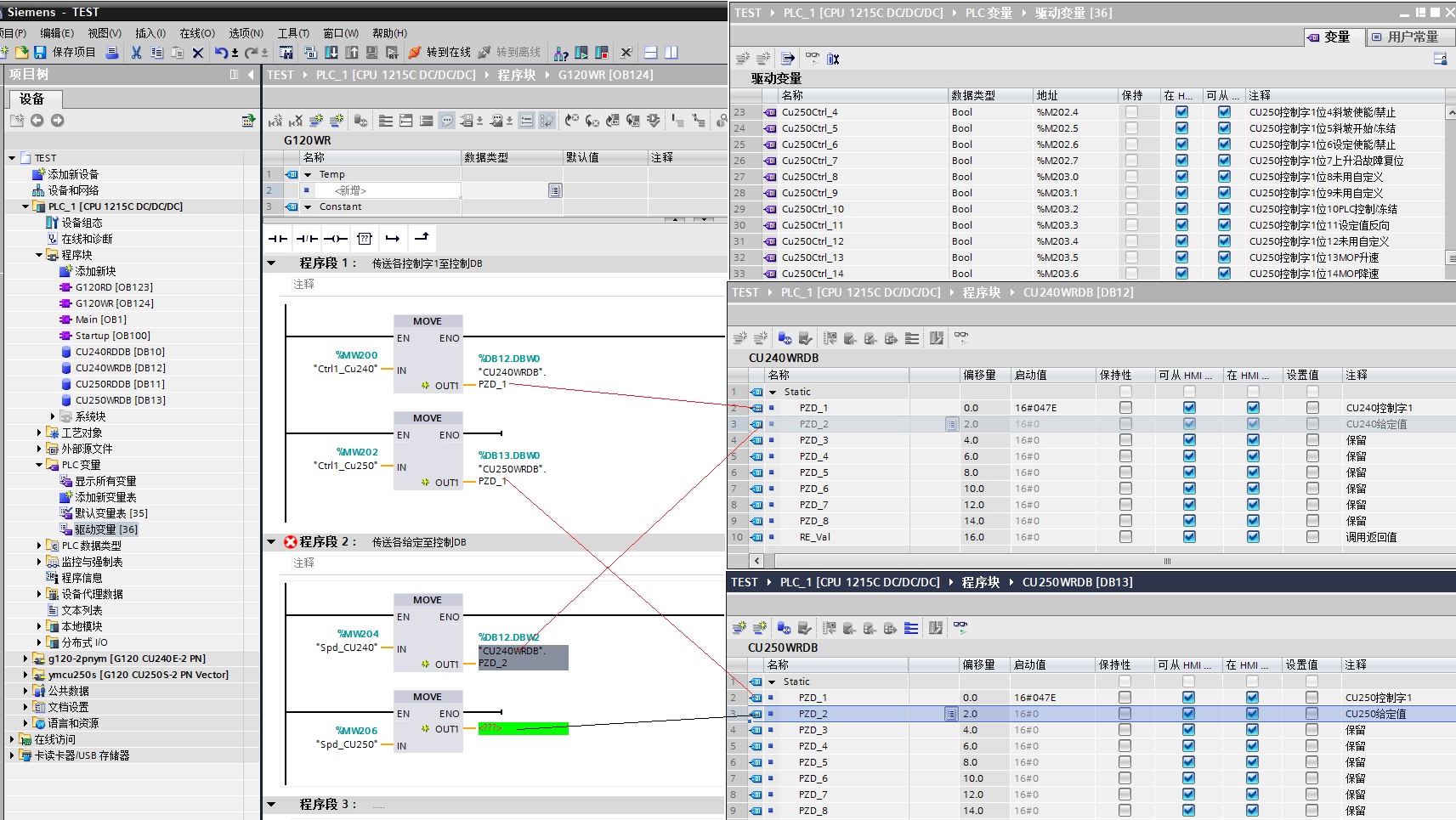
Task: Toggle 在 HMI checkbox for RE_Val in CU240WRDB
Action: tap(1253, 537)
